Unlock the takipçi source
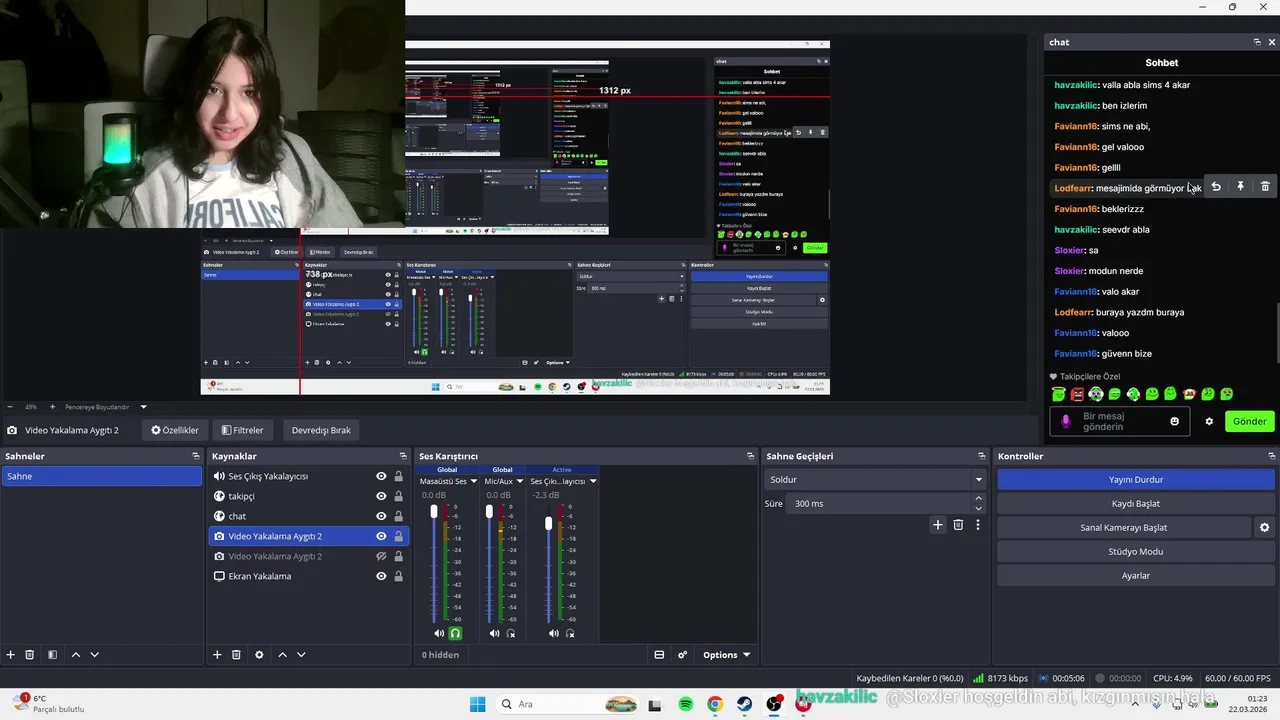Viewport: 1280px width, 720px height. click(398, 496)
